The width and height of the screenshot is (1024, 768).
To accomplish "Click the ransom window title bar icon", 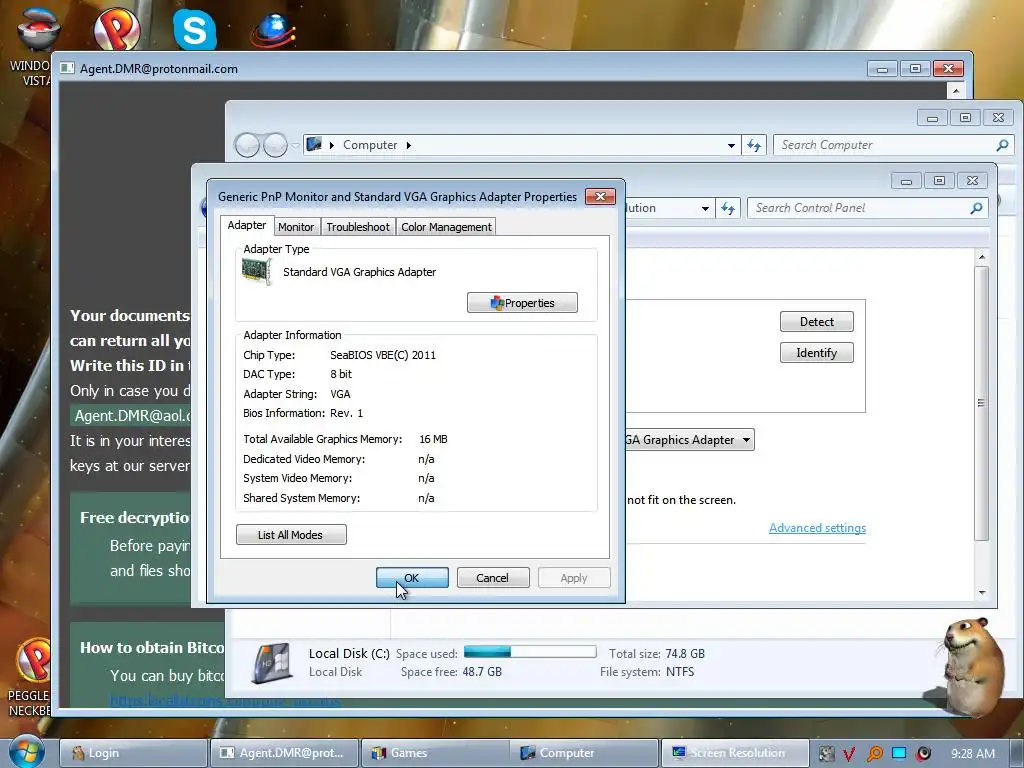I will 67,69.
